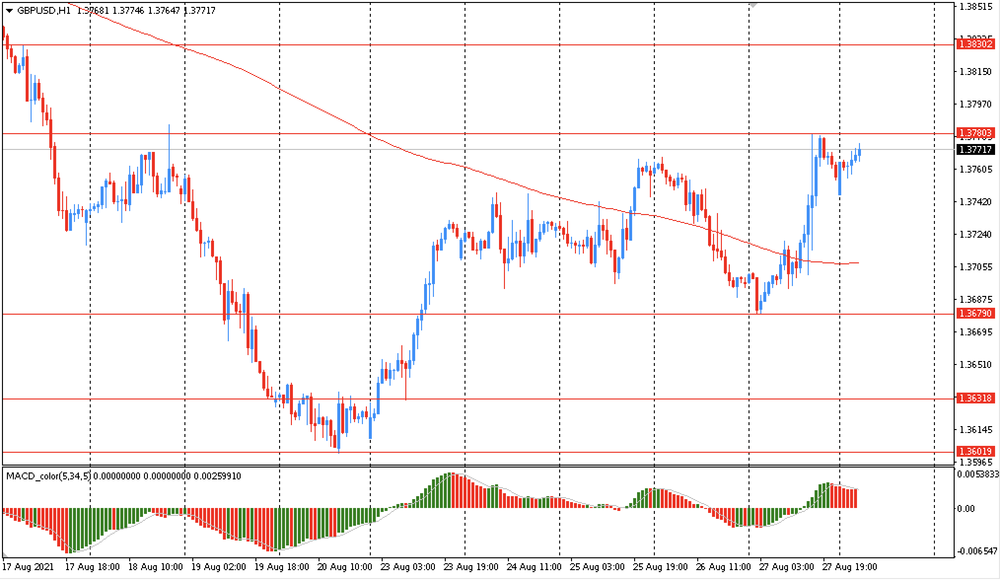Click the 17 Aug 18:00 time label
This screenshot has height=580, width=1000.
pyautogui.click(x=93, y=567)
